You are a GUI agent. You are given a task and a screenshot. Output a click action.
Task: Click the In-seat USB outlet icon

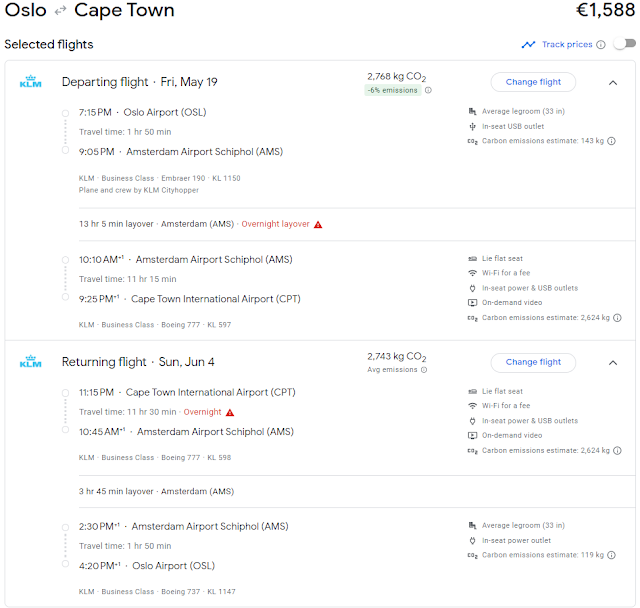point(472,126)
